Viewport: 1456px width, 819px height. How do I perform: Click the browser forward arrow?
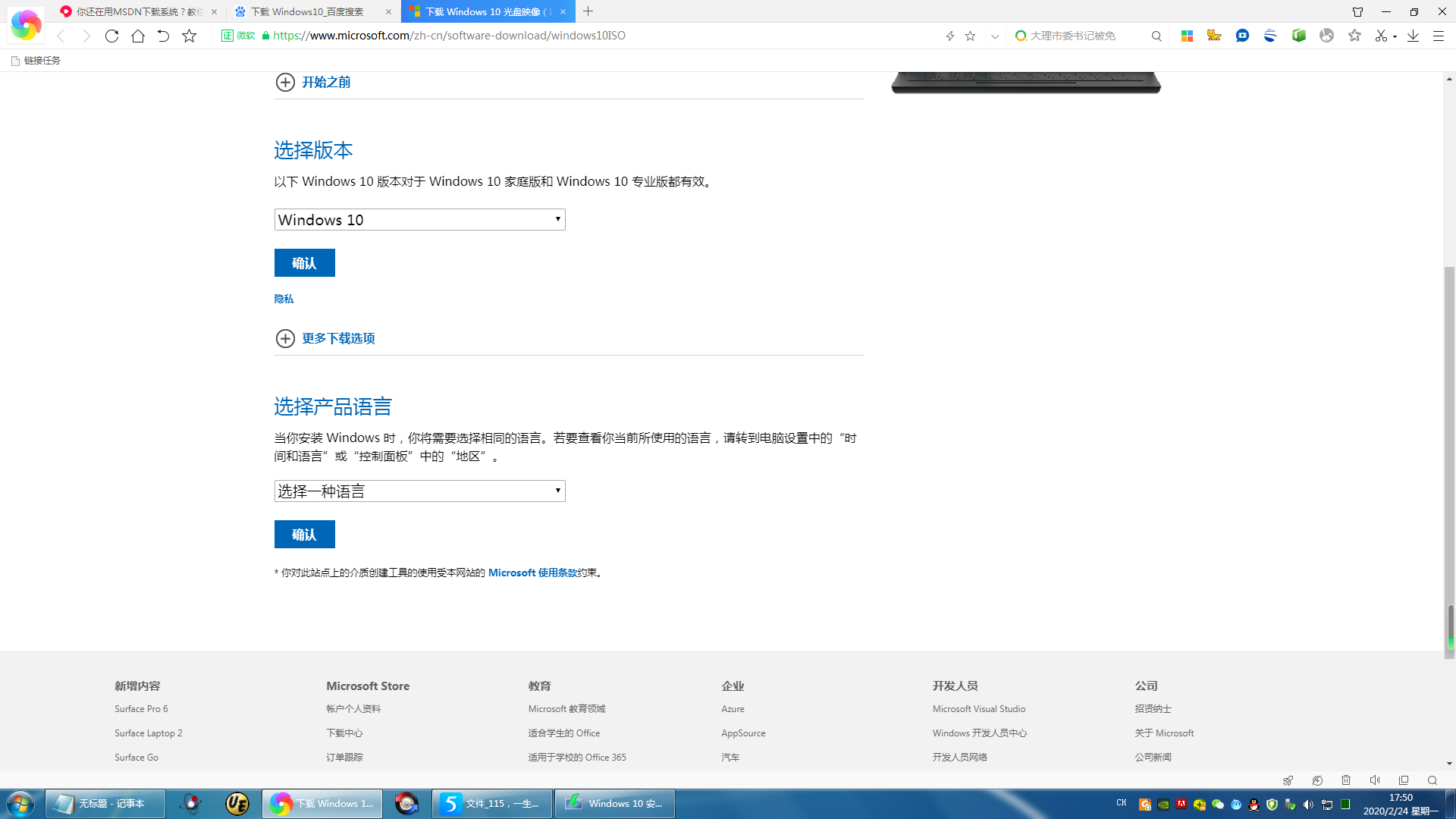[86, 36]
